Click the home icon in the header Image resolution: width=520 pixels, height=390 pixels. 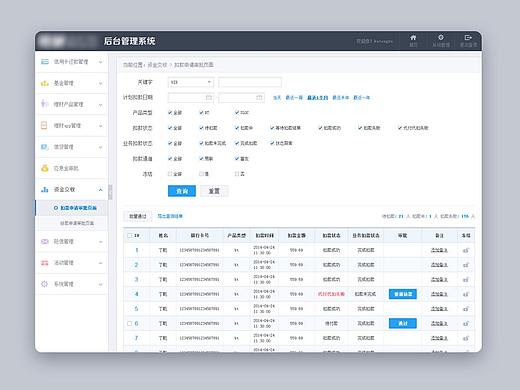point(413,37)
